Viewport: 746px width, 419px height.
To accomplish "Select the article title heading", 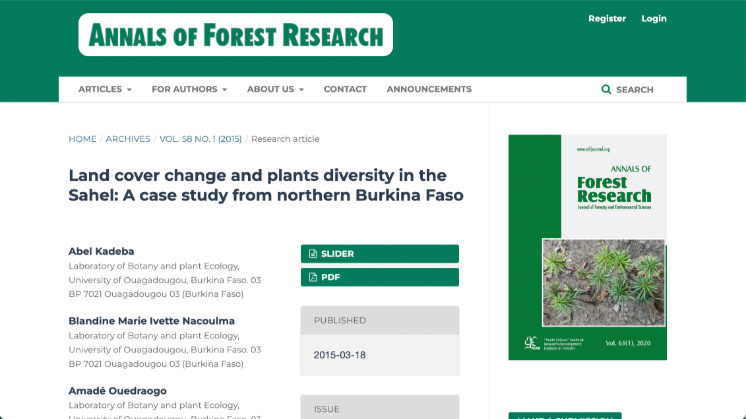I will (265, 185).
